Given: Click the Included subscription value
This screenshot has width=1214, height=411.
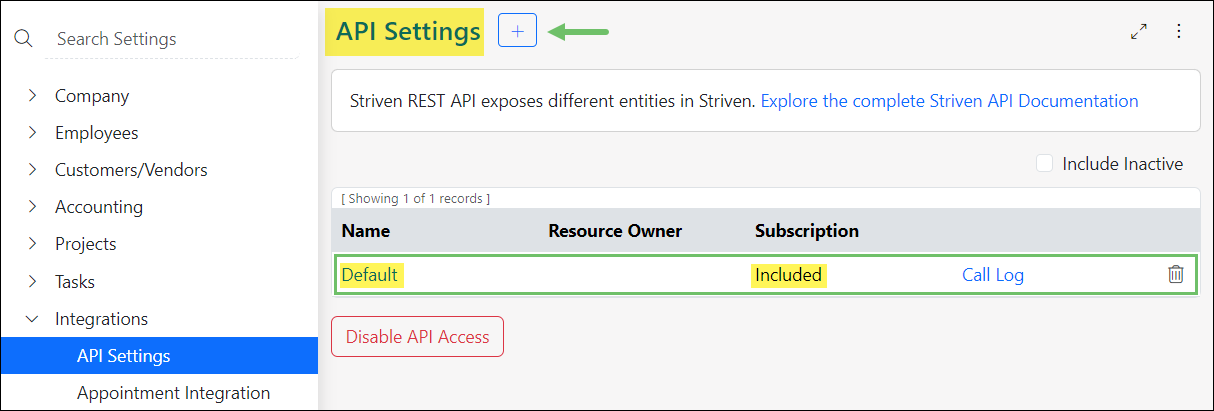Looking at the screenshot, I should 789,275.
